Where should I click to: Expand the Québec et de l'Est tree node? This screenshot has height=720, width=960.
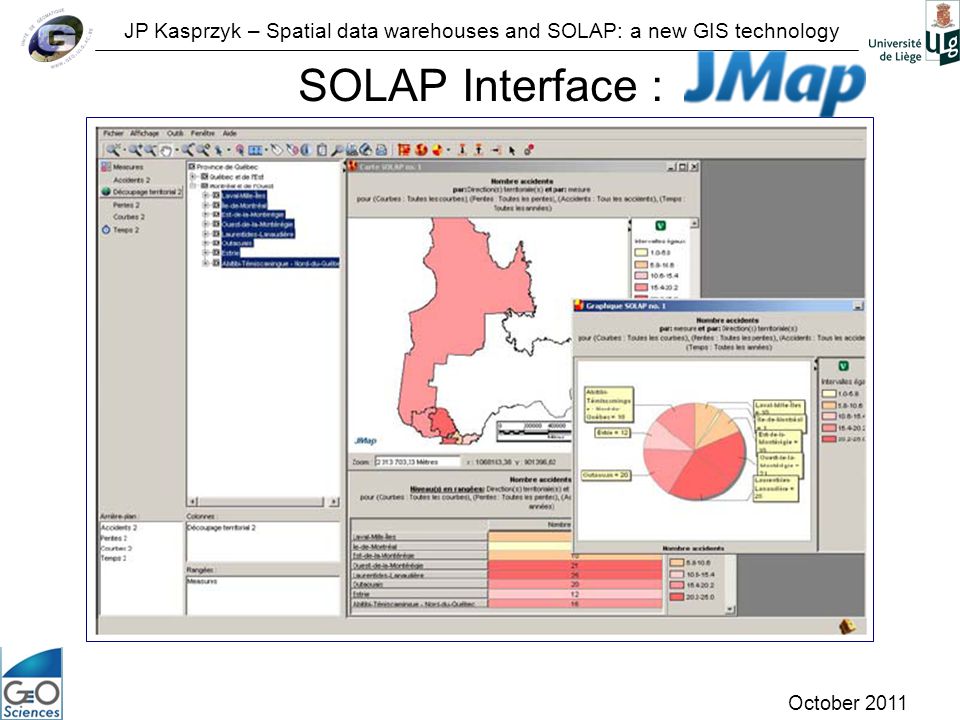tap(193, 176)
